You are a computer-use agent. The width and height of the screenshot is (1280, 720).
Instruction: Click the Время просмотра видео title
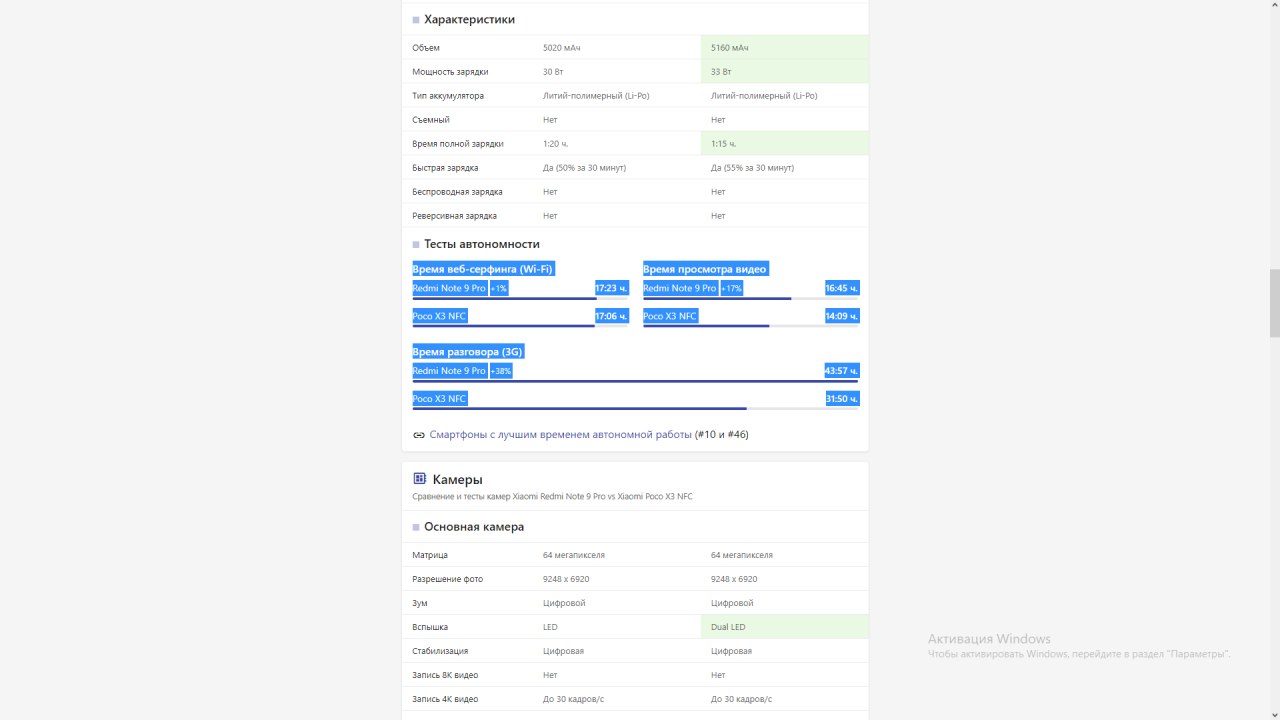705,269
